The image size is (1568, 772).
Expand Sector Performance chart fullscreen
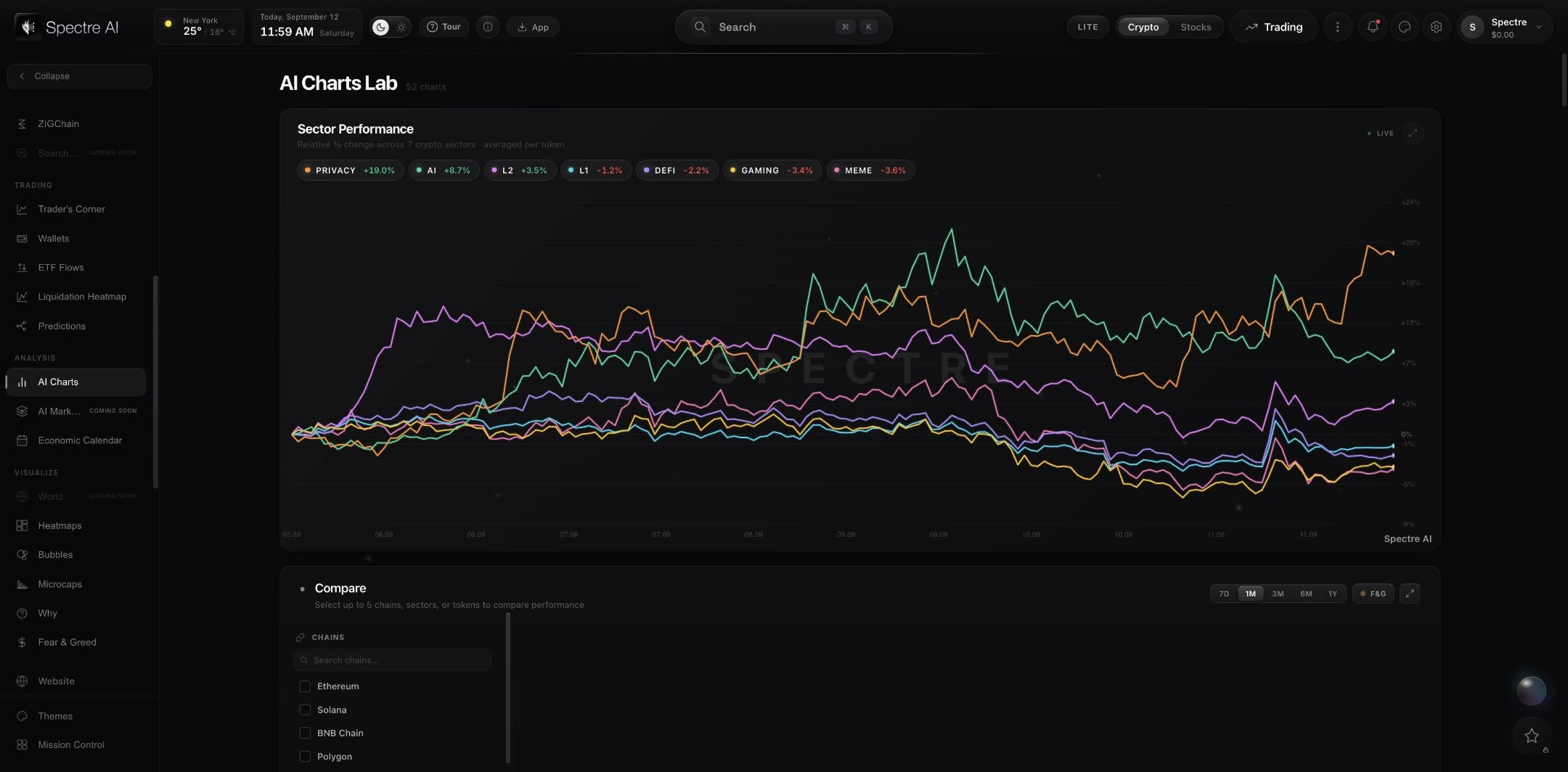click(1413, 134)
